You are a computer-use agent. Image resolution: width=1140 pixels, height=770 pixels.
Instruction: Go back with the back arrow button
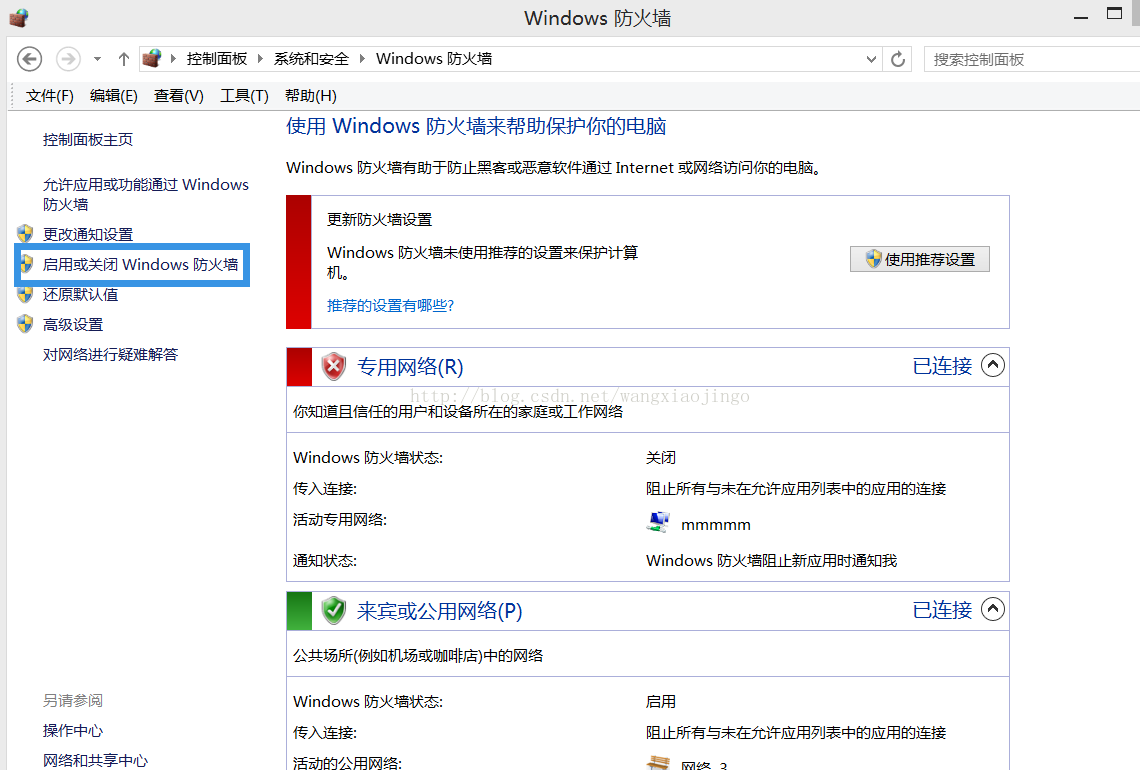point(30,59)
